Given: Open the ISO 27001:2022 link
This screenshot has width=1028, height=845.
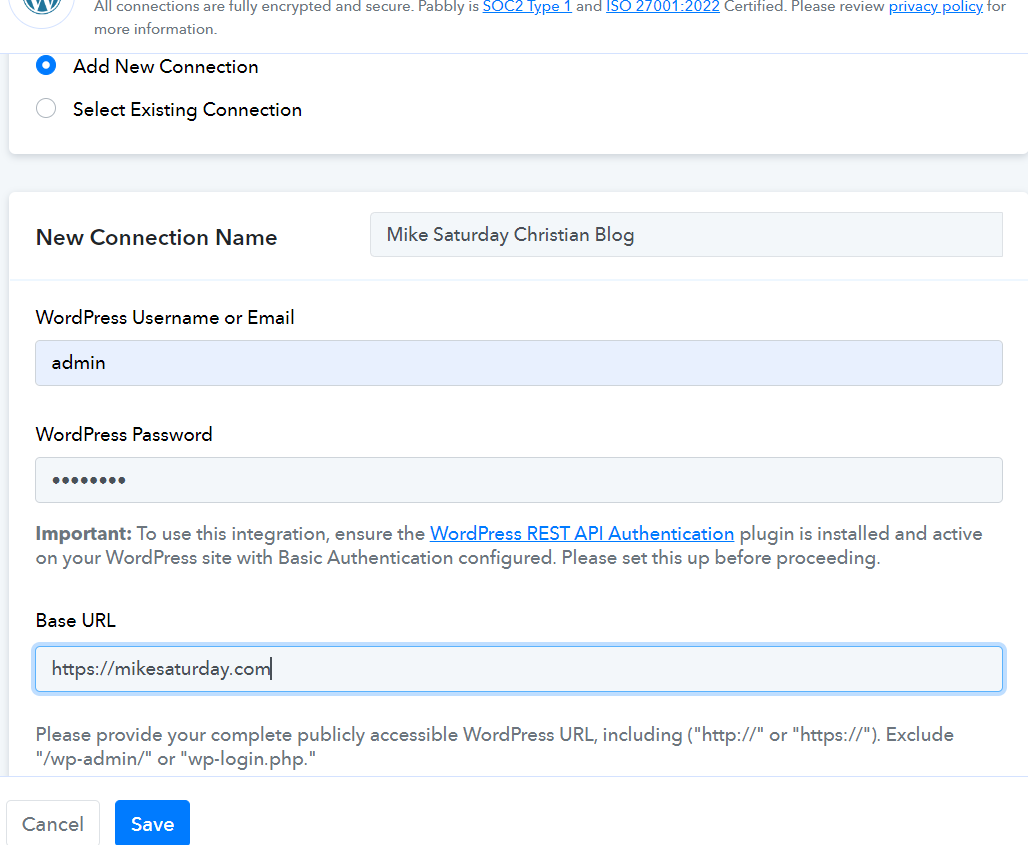Looking at the screenshot, I should pos(662,7).
